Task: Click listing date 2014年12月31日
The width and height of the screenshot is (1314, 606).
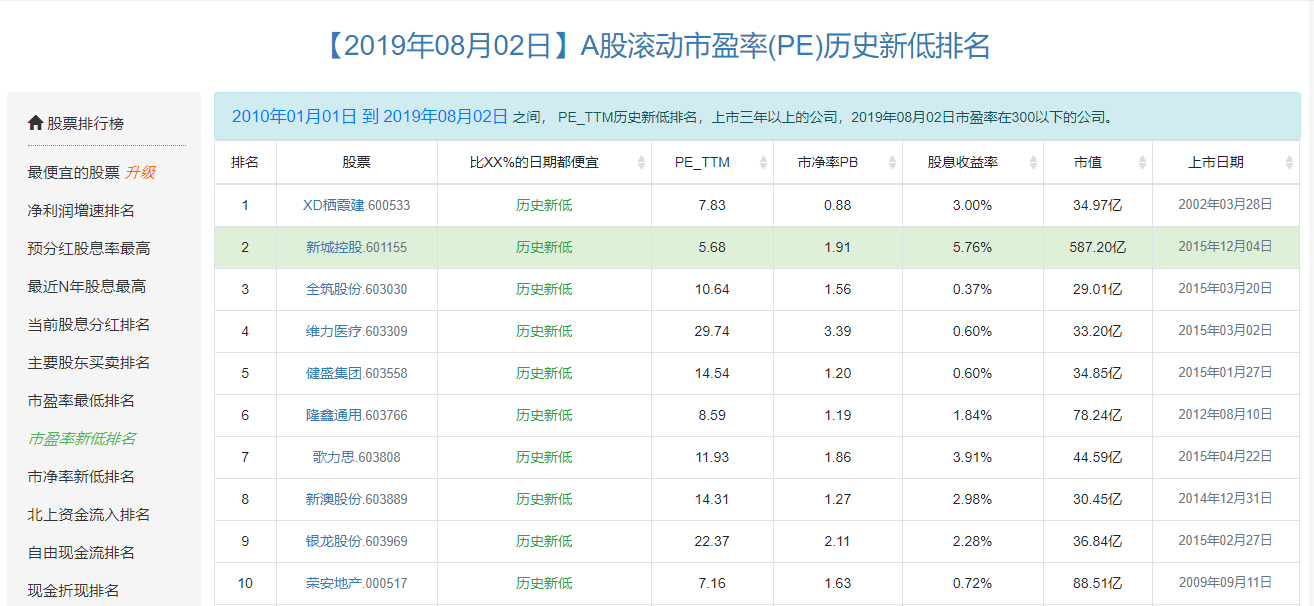Action: click(1225, 498)
